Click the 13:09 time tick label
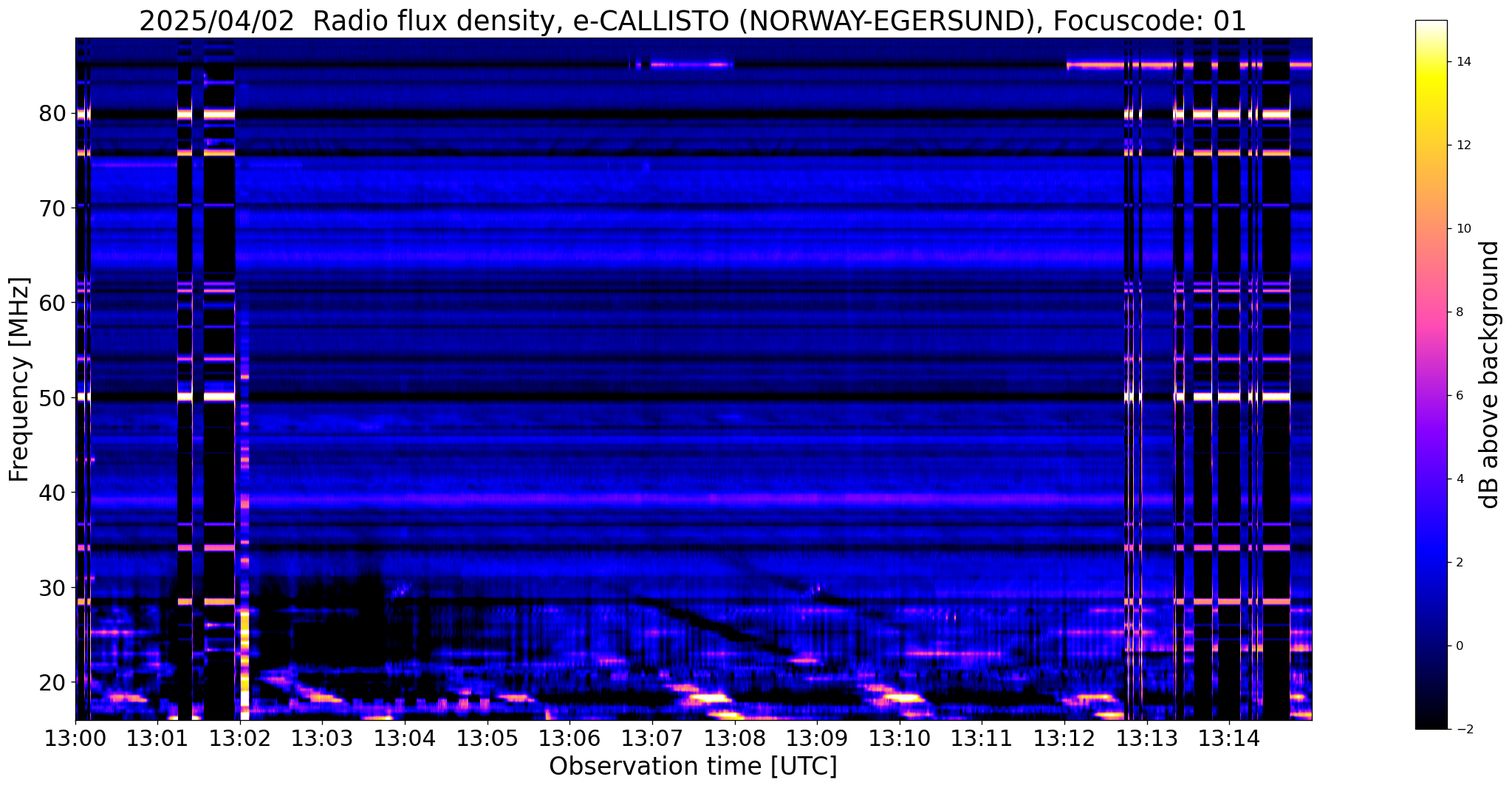1512x788 pixels. coord(817,738)
